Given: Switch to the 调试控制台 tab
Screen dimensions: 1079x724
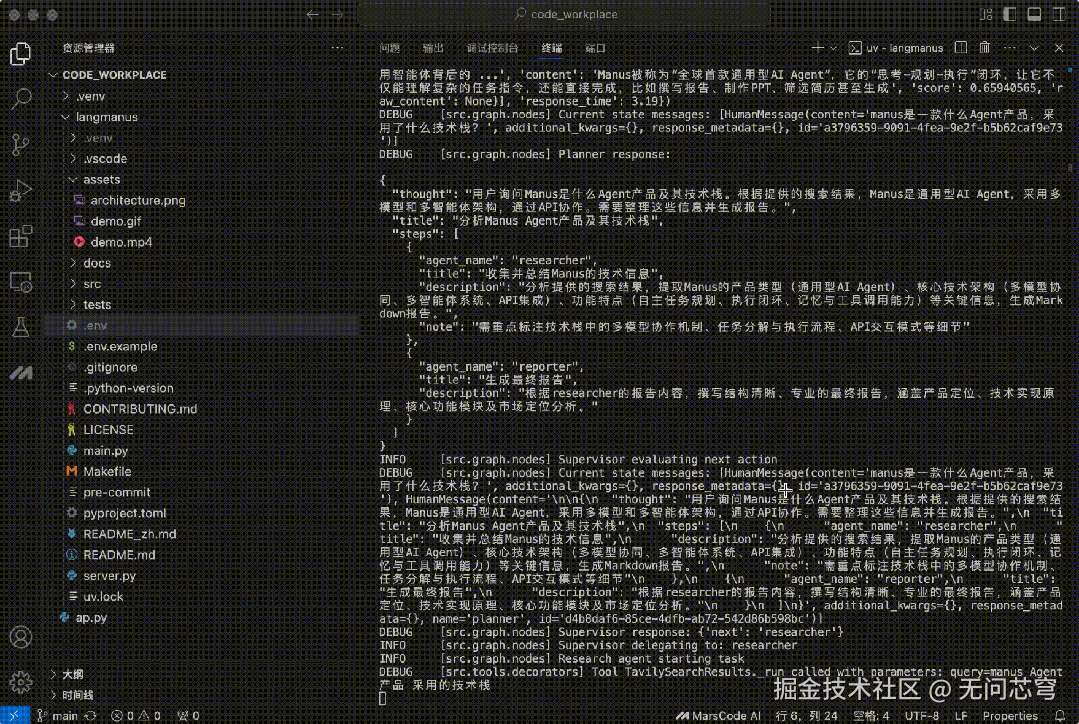Looking at the screenshot, I should (492, 48).
